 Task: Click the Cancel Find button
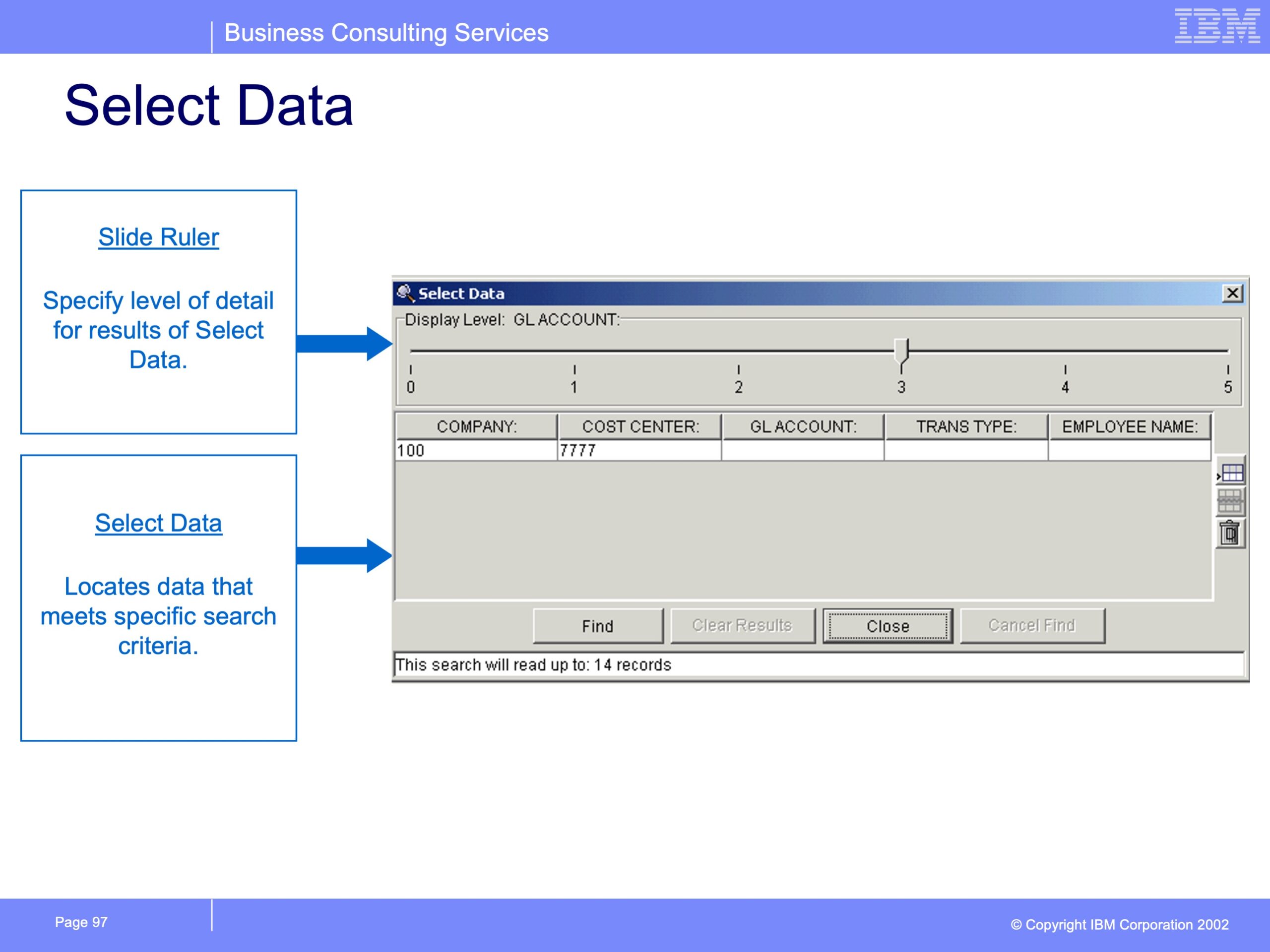pyautogui.click(x=1032, y=626)
